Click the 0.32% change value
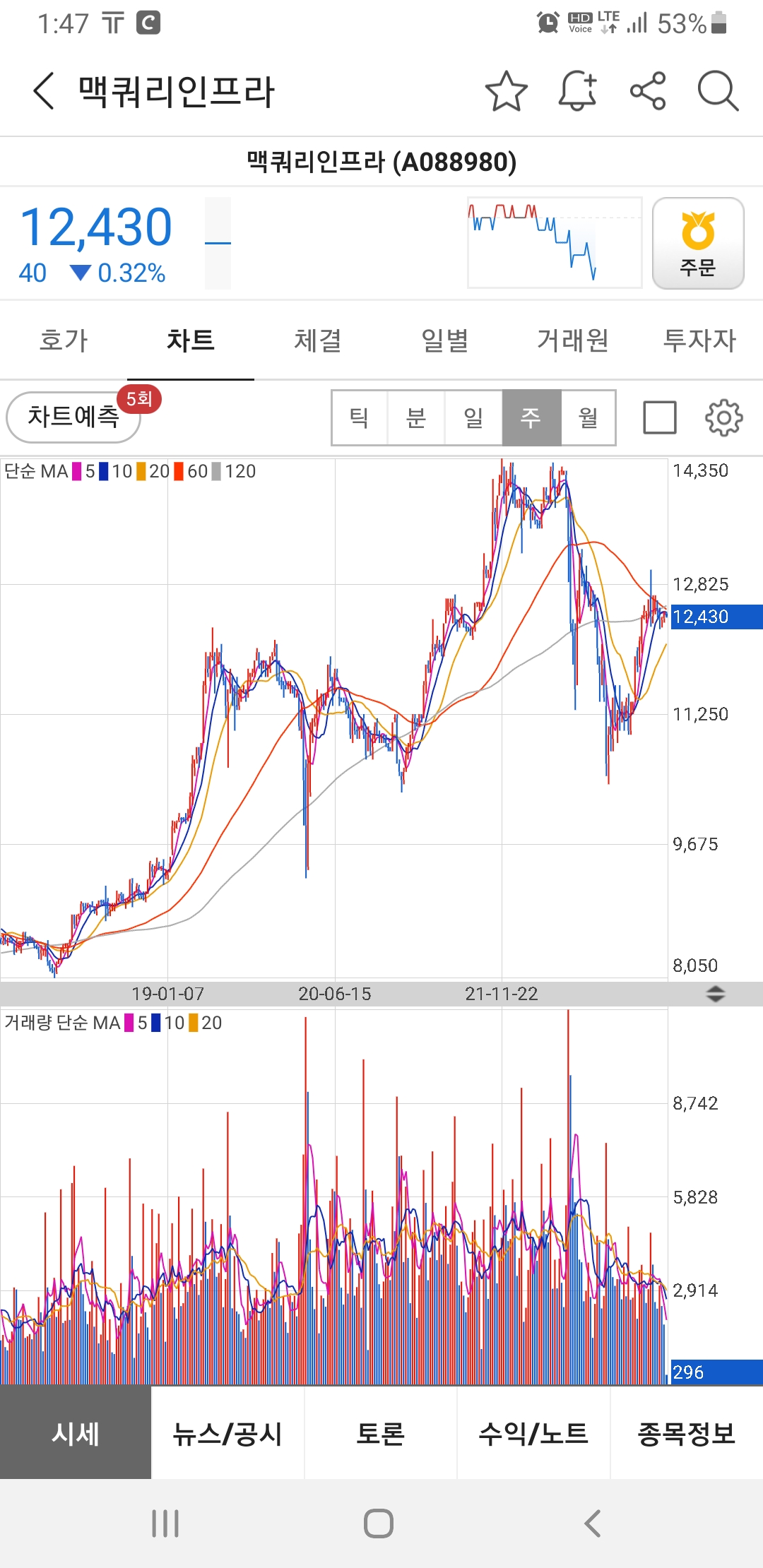This screenshot has height=1568, width=763. [x=131, y=273]
